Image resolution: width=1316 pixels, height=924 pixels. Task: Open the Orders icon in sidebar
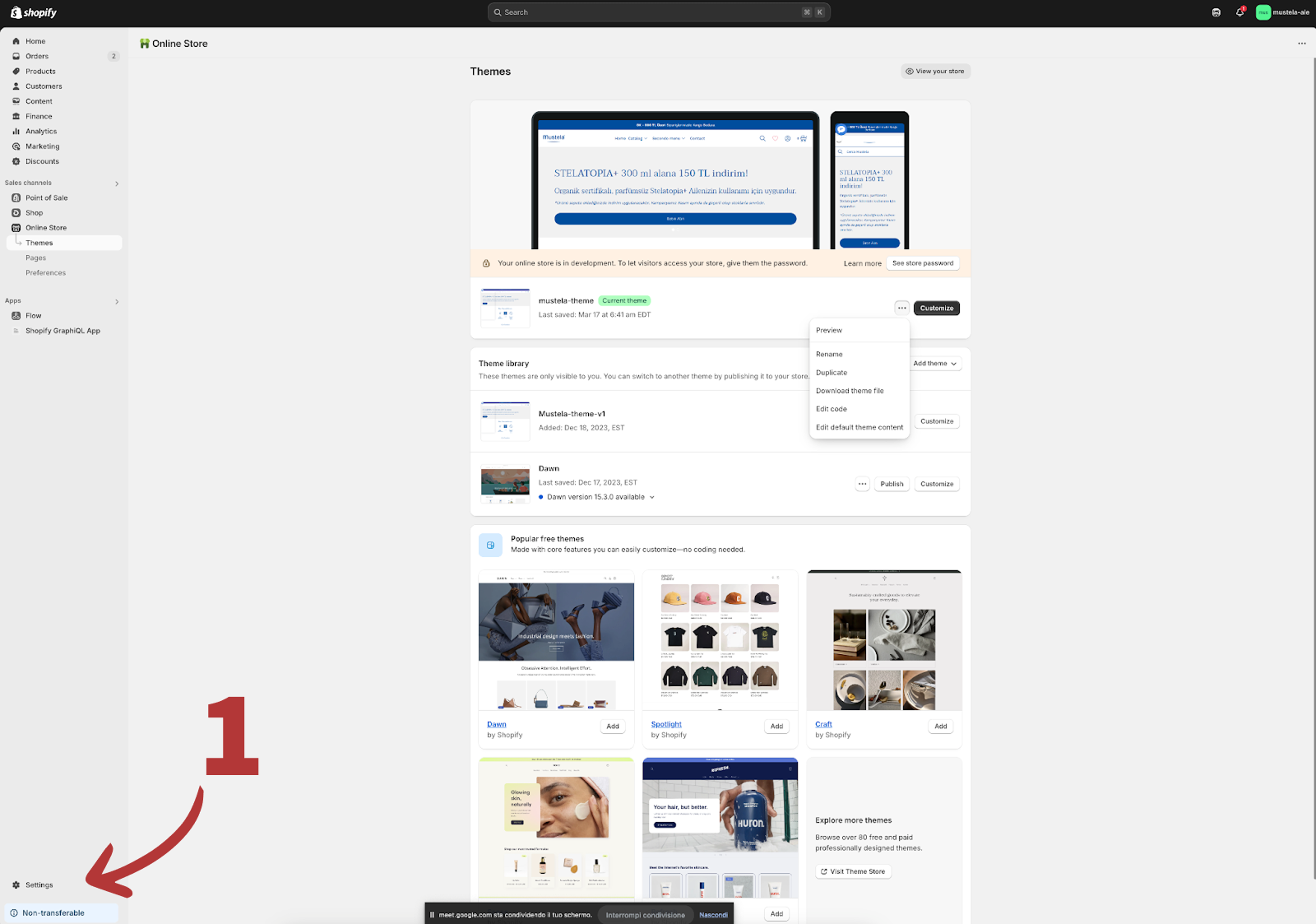[16, 56]
